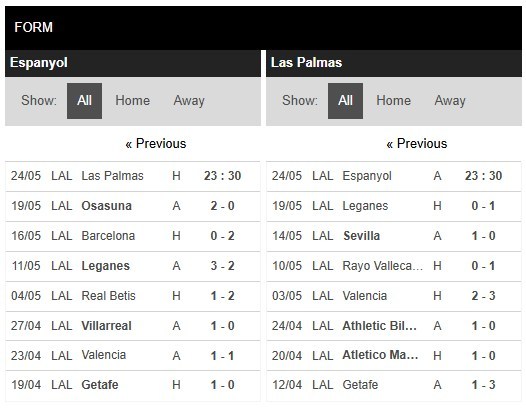Viewport: 526px width, 410px height.
Task: Switch Espanyol form to Home matches
Action: (133, 101)
